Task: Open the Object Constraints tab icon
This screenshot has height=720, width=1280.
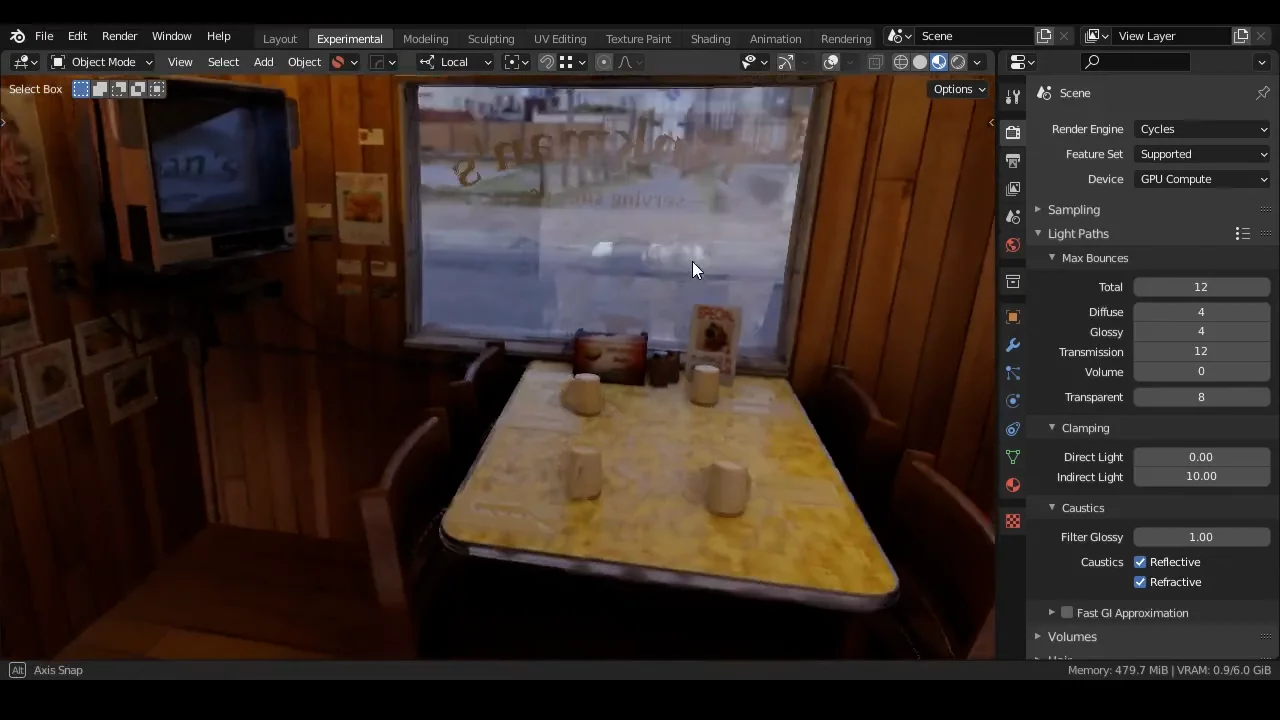Action: coord(1013,429)
